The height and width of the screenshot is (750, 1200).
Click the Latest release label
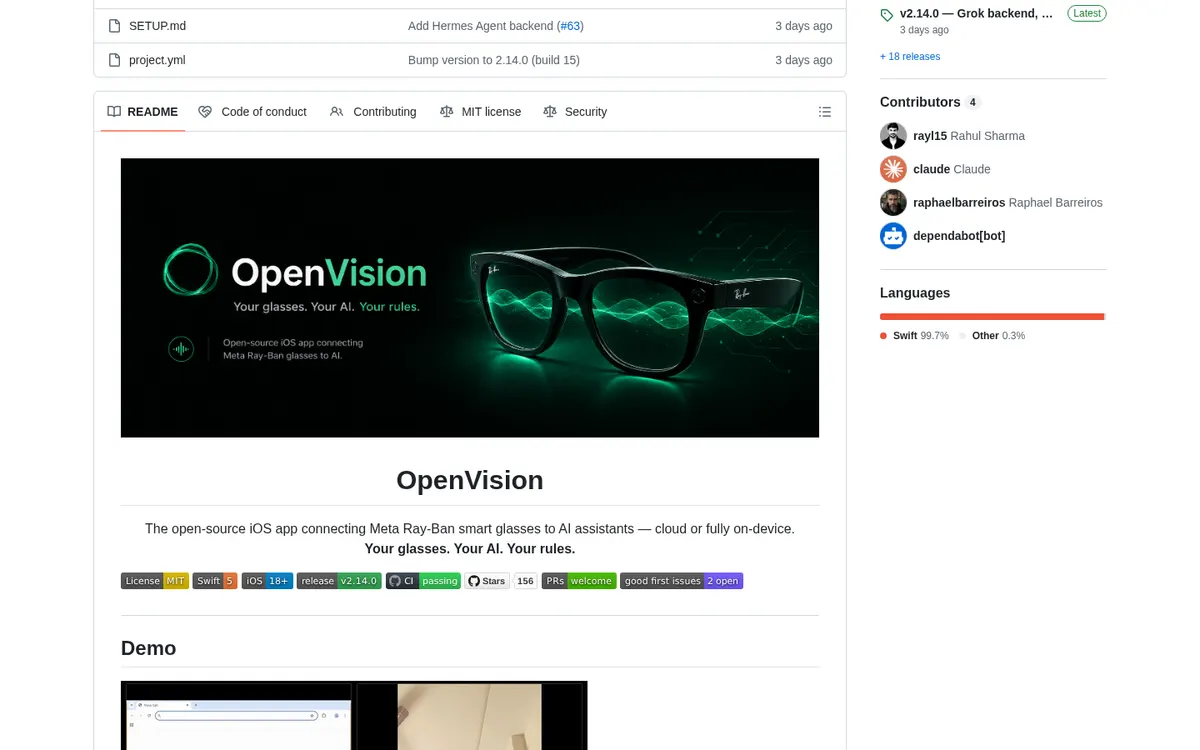1087,13
